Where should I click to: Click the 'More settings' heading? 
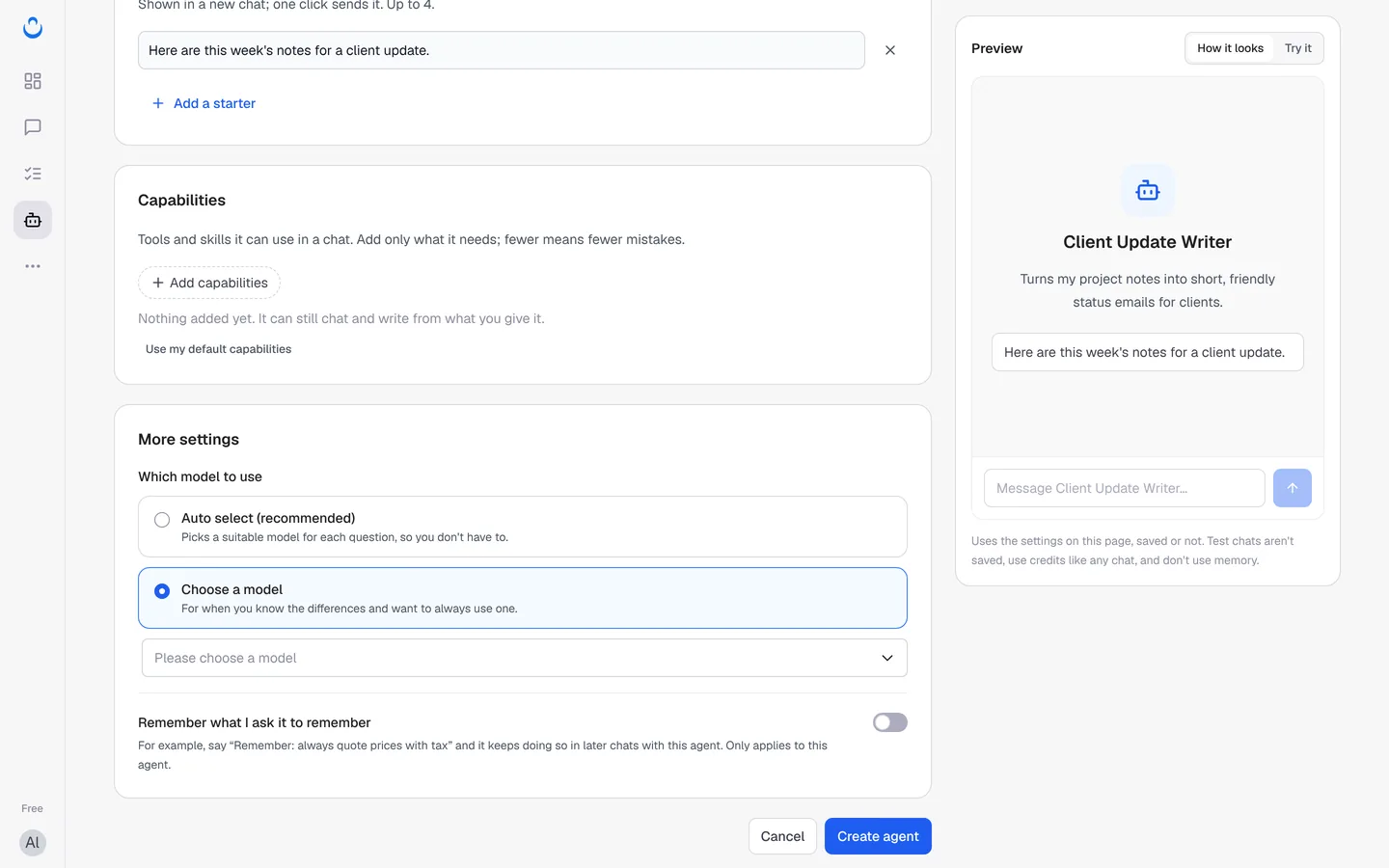pyautogui.click(x=188, y=439)
